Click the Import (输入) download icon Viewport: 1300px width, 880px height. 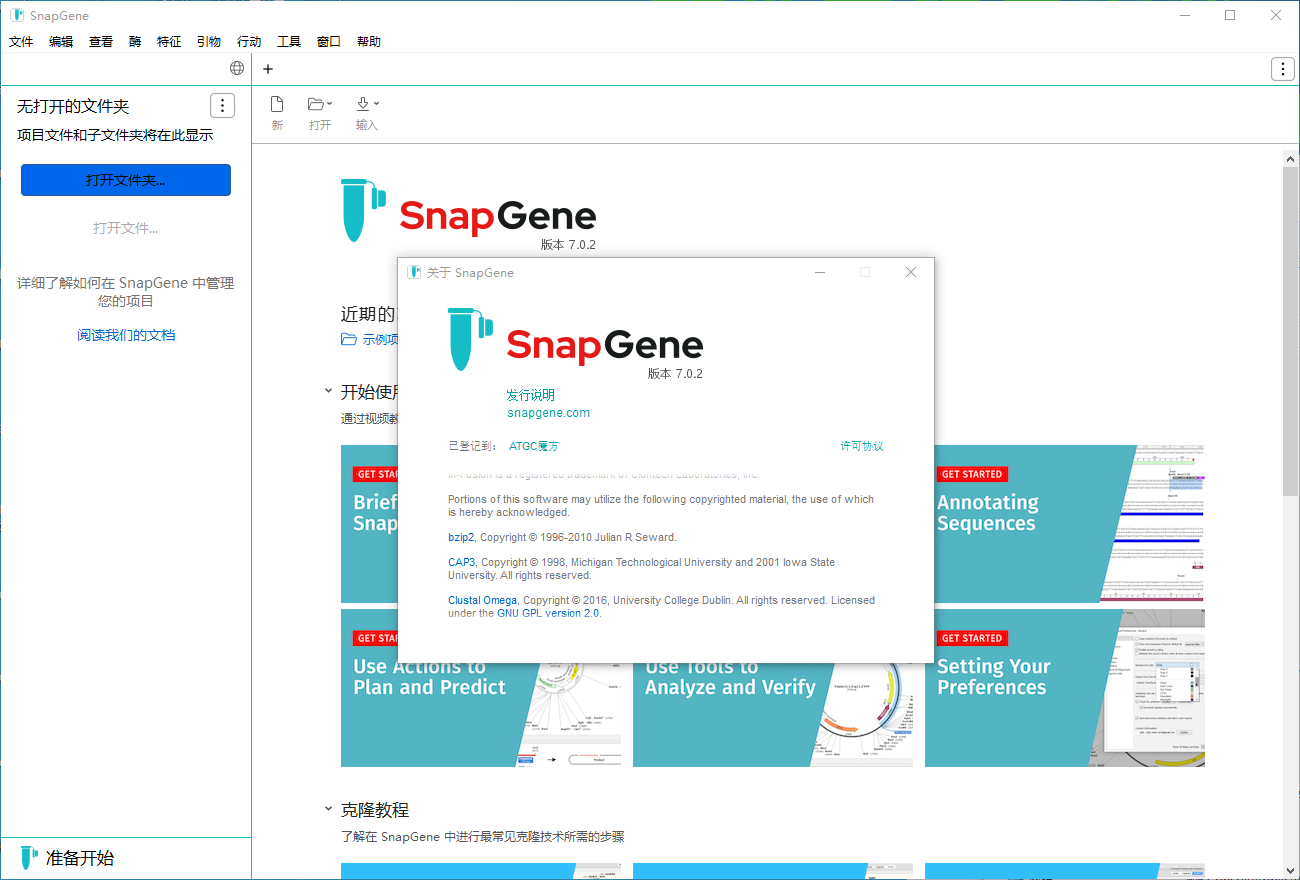click(x=363, y=104)
